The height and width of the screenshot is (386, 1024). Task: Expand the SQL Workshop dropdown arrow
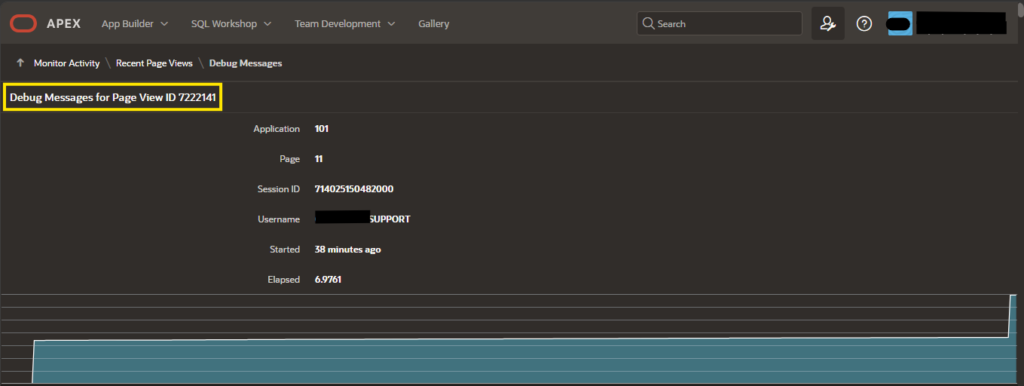click(268, 24)
